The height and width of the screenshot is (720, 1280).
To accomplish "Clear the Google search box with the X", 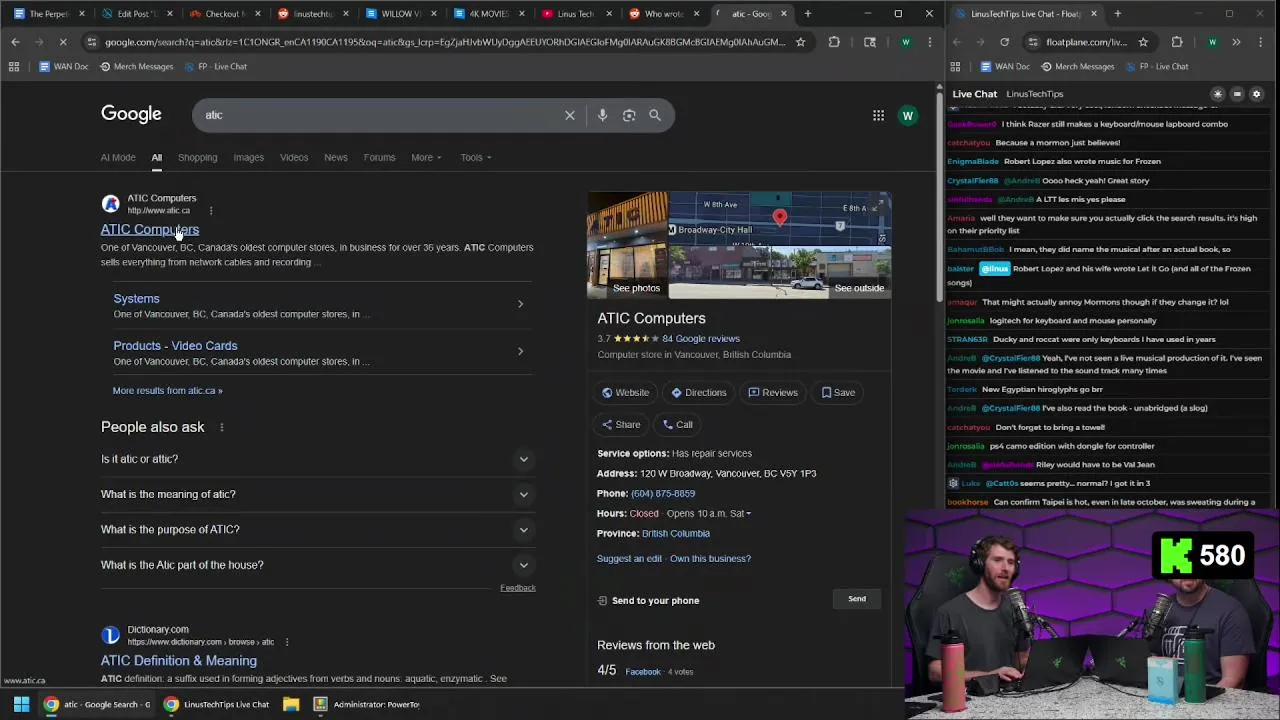I will click(x=570, y=115).
